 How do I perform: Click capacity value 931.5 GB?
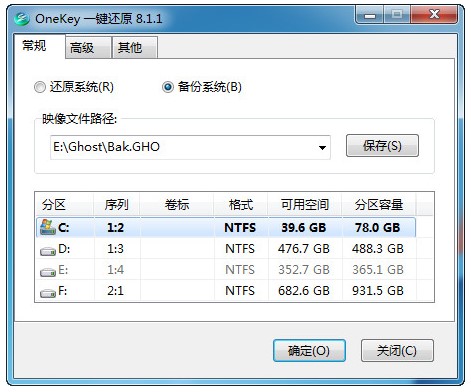(x=378, y=291)
